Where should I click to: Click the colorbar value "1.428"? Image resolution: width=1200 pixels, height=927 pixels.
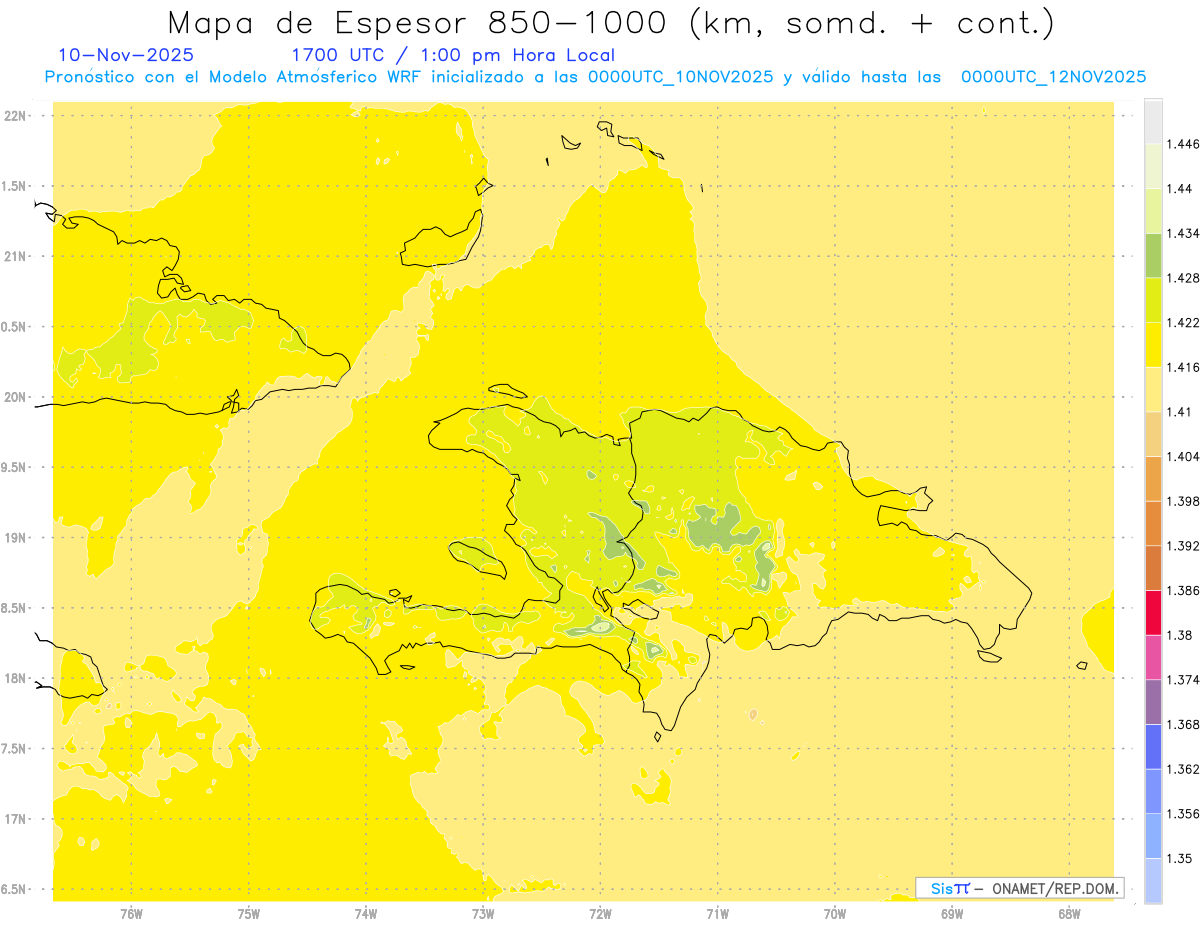pyautogui.click(x=1182, y=278)
